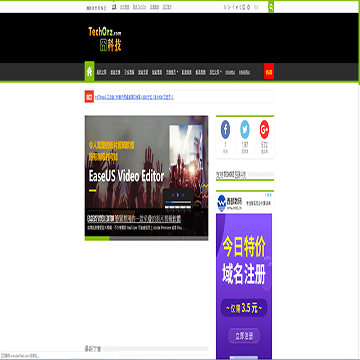Click the Facebook count of 1

(225, 145)
